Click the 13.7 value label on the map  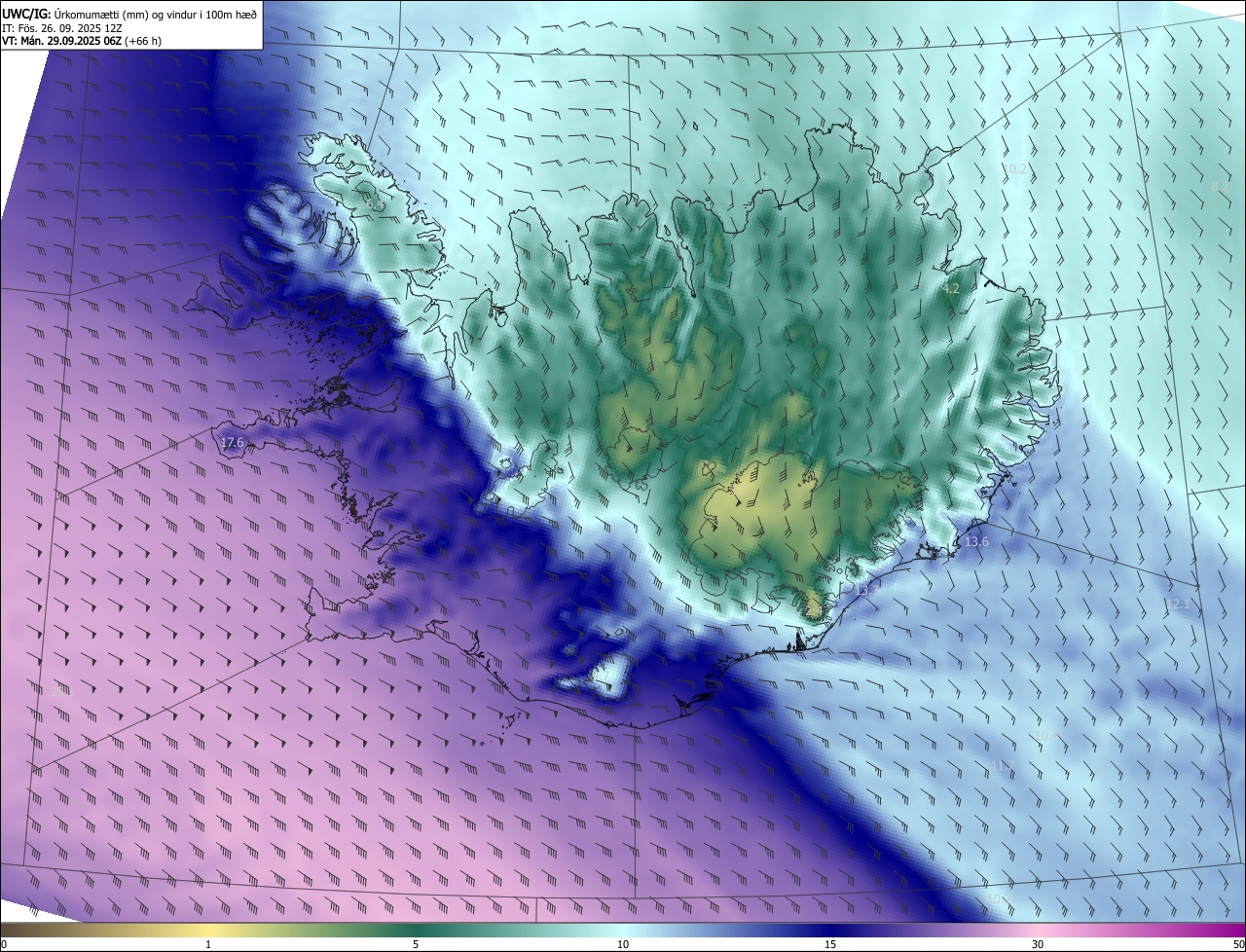coord(866,590)
